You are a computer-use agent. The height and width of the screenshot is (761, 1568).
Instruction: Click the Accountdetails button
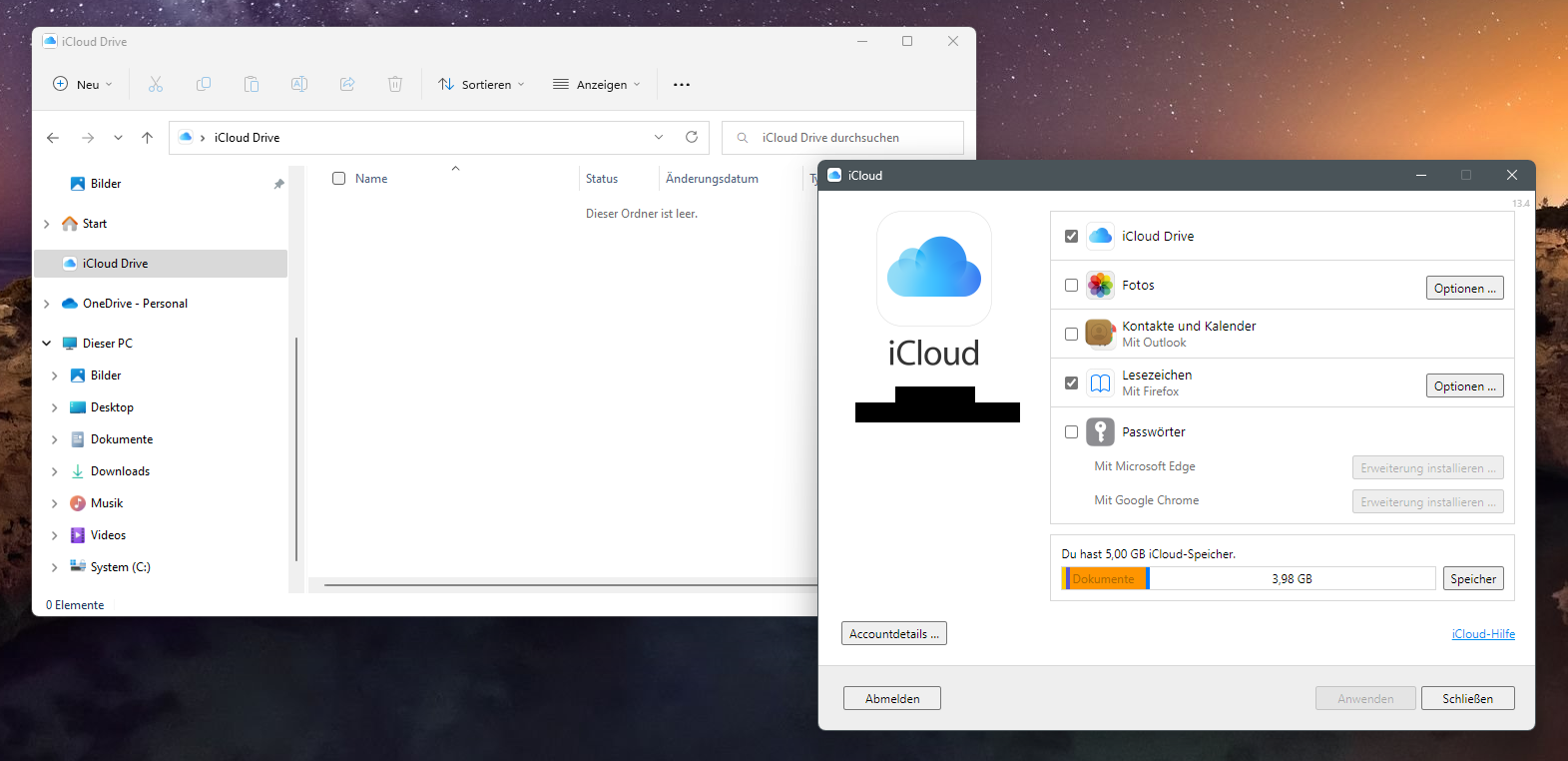(x=894, y=634)
